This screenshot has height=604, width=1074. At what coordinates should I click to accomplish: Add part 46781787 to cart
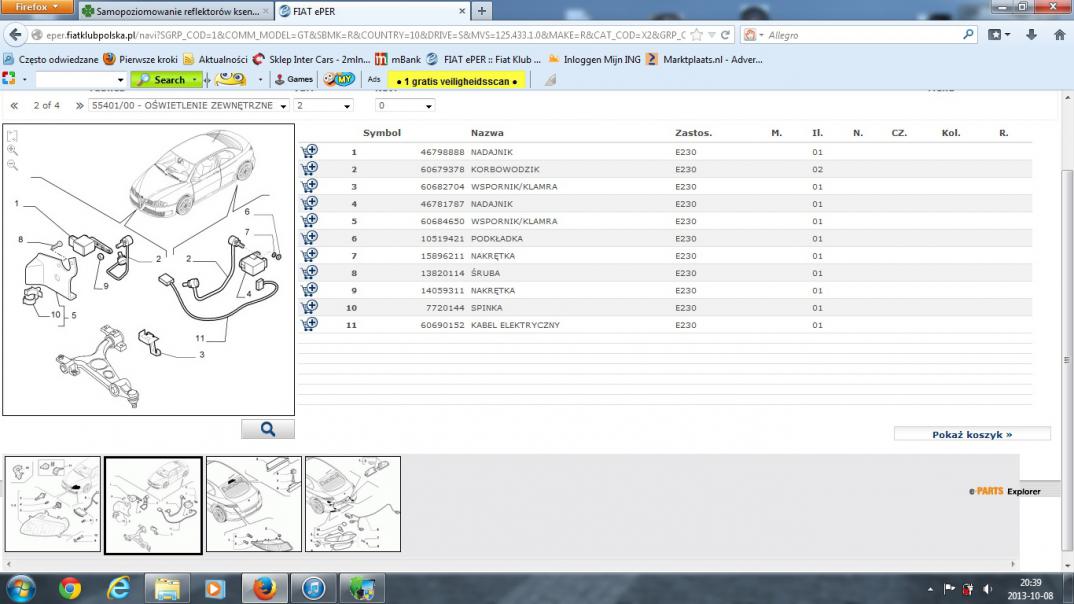(310, 203)
